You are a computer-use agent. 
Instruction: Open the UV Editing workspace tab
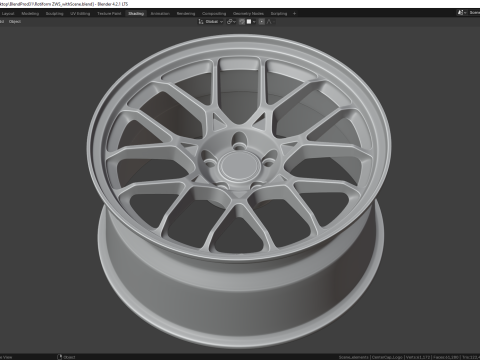click(x=80, y=14)
